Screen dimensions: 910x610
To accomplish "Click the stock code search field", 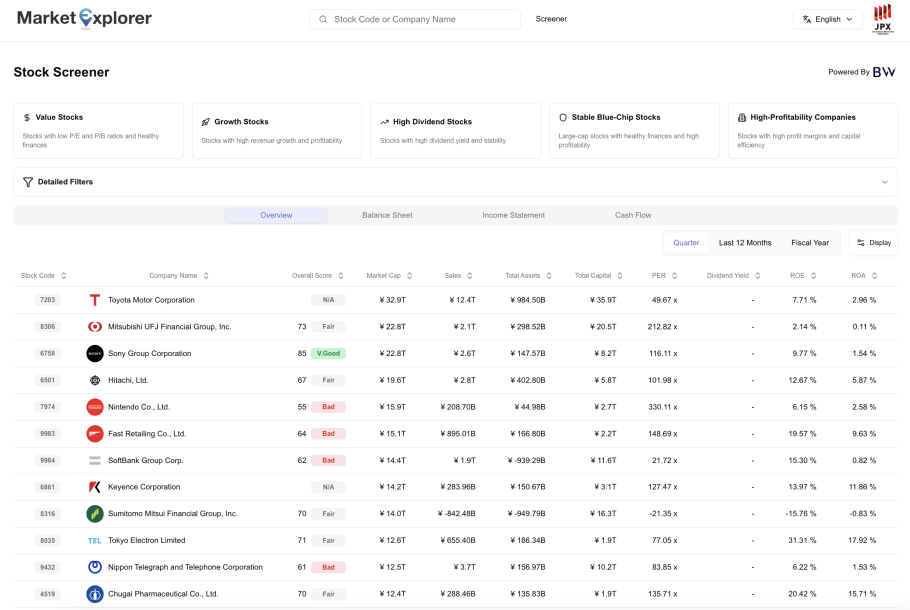I will [415, 19].
